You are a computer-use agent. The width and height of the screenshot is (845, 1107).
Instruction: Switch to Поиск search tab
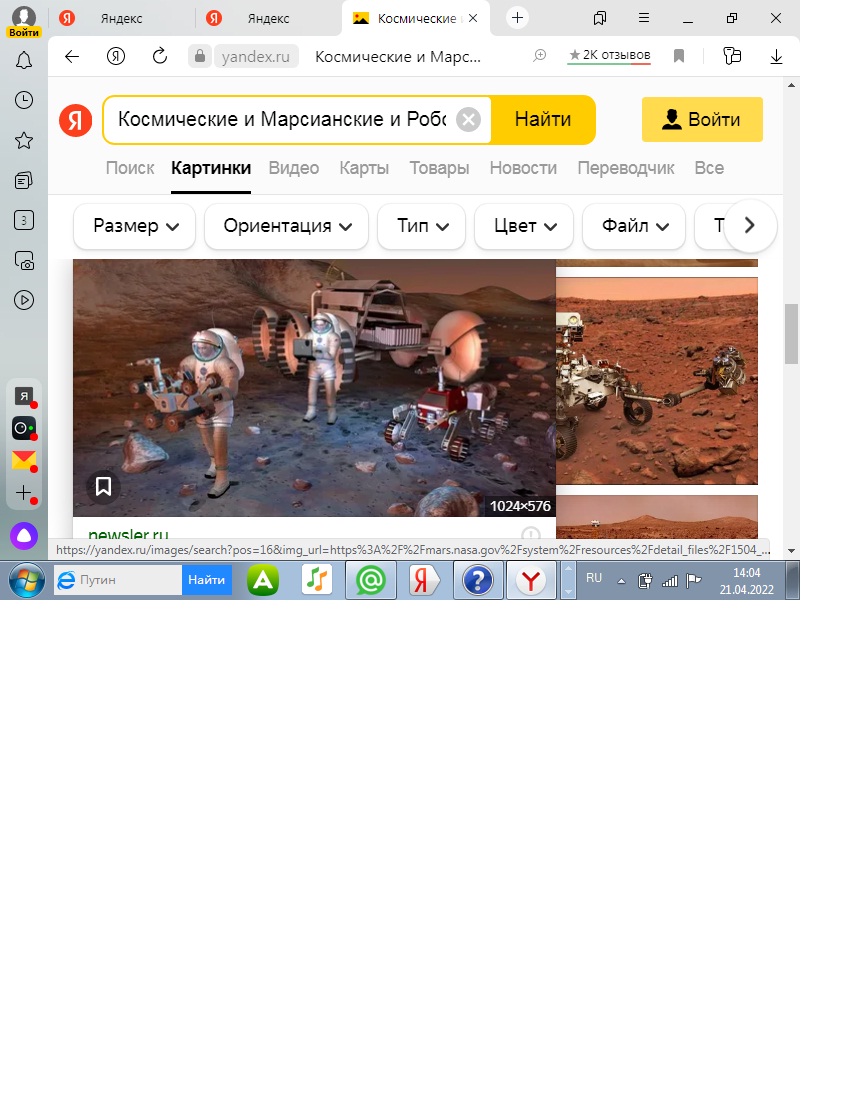[130, 168]
